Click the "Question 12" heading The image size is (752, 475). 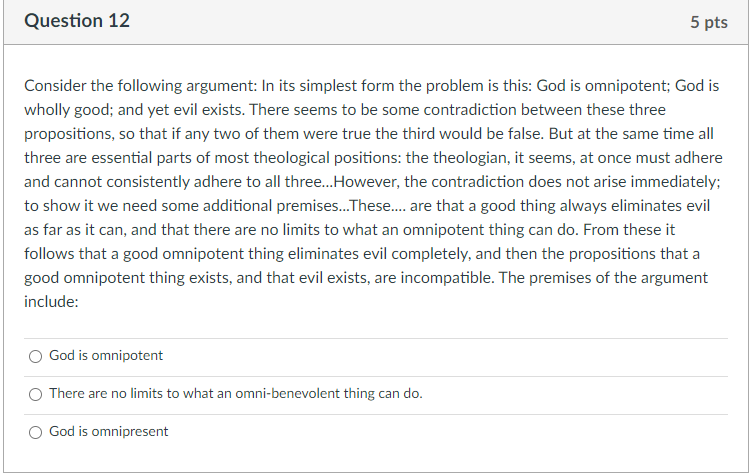[x=77, y=21]
